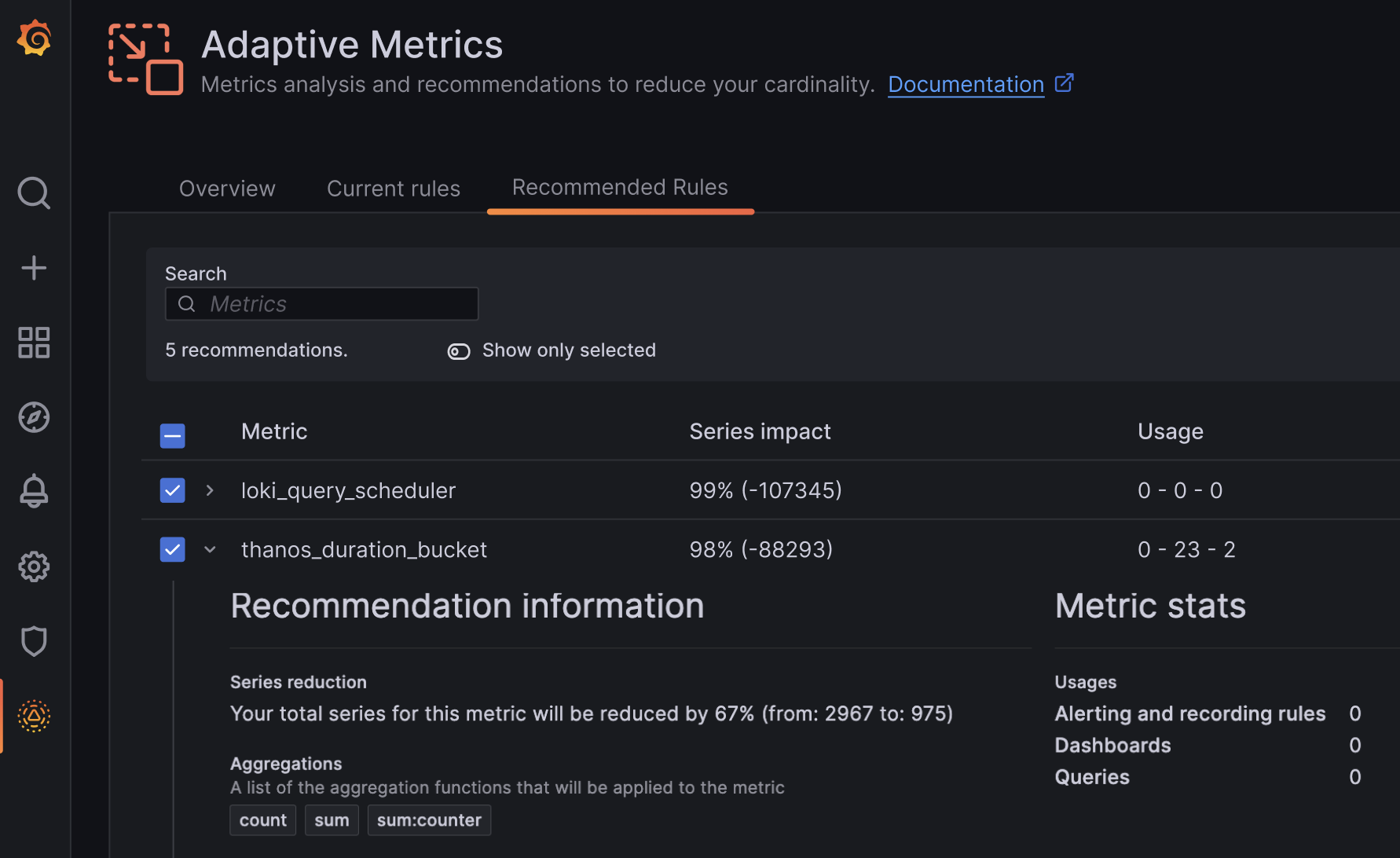1400x858 pixels.
Task: Open the search icon in sidebar
Action: click(34, 192)
